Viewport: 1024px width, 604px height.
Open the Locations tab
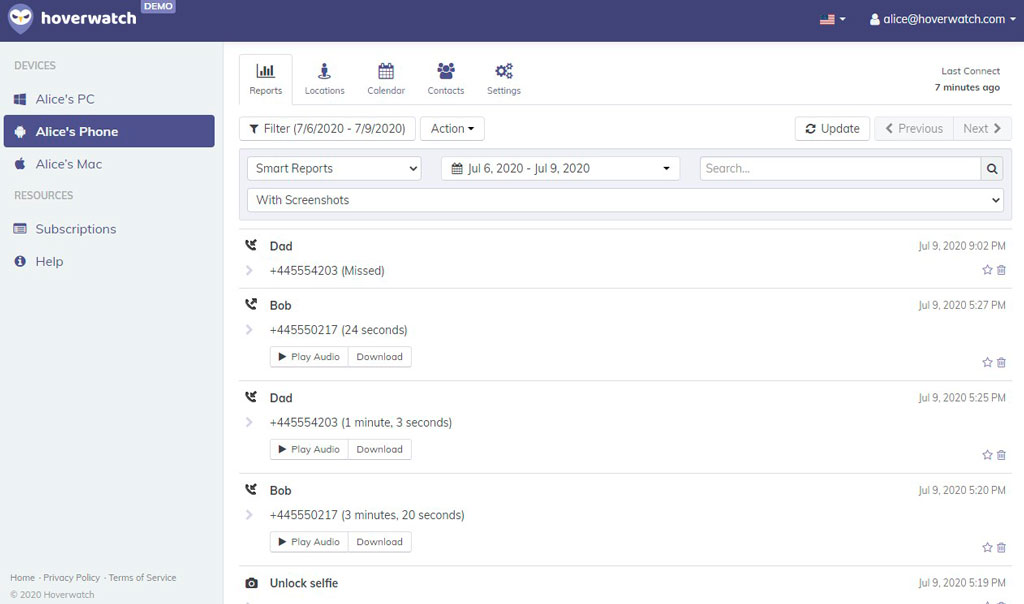pos(324,79)
